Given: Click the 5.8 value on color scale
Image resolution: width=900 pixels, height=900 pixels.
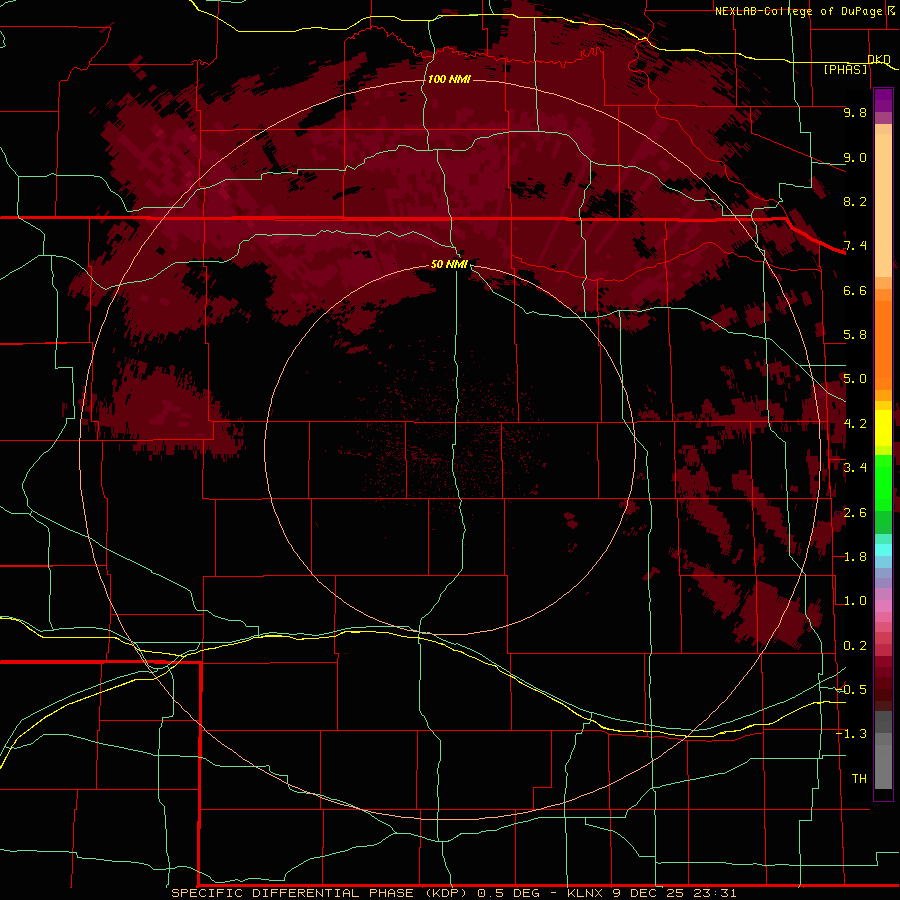Looking at the screenshot, I should (x=855, y=335).
